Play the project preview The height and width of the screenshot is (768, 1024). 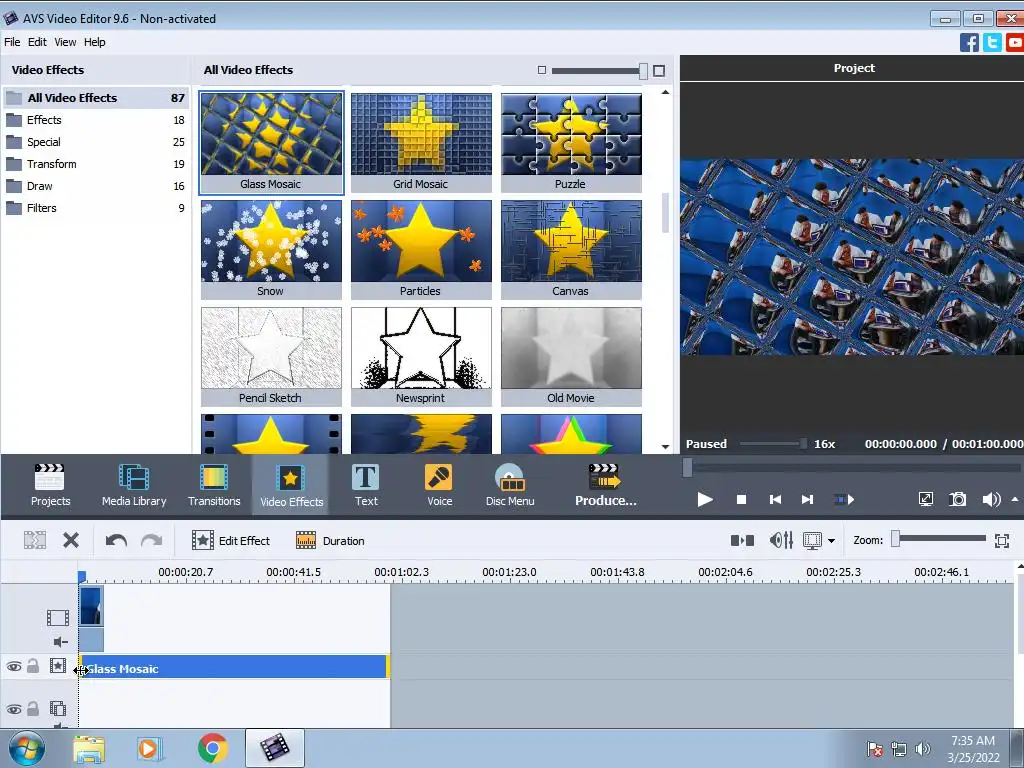pos(705,500)
